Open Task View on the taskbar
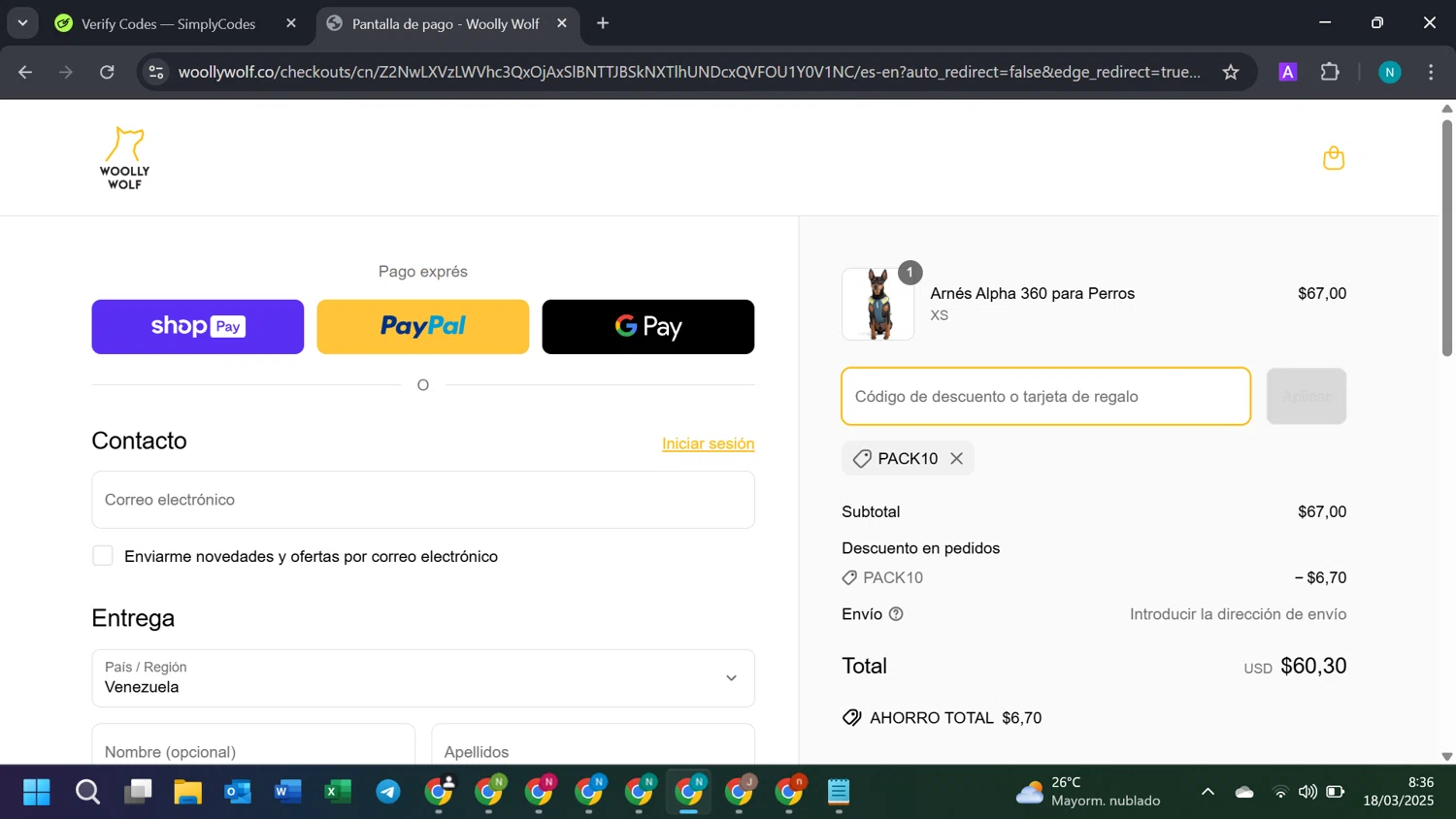This screenshot has width=1456, height=819. (x=138, y=793)
